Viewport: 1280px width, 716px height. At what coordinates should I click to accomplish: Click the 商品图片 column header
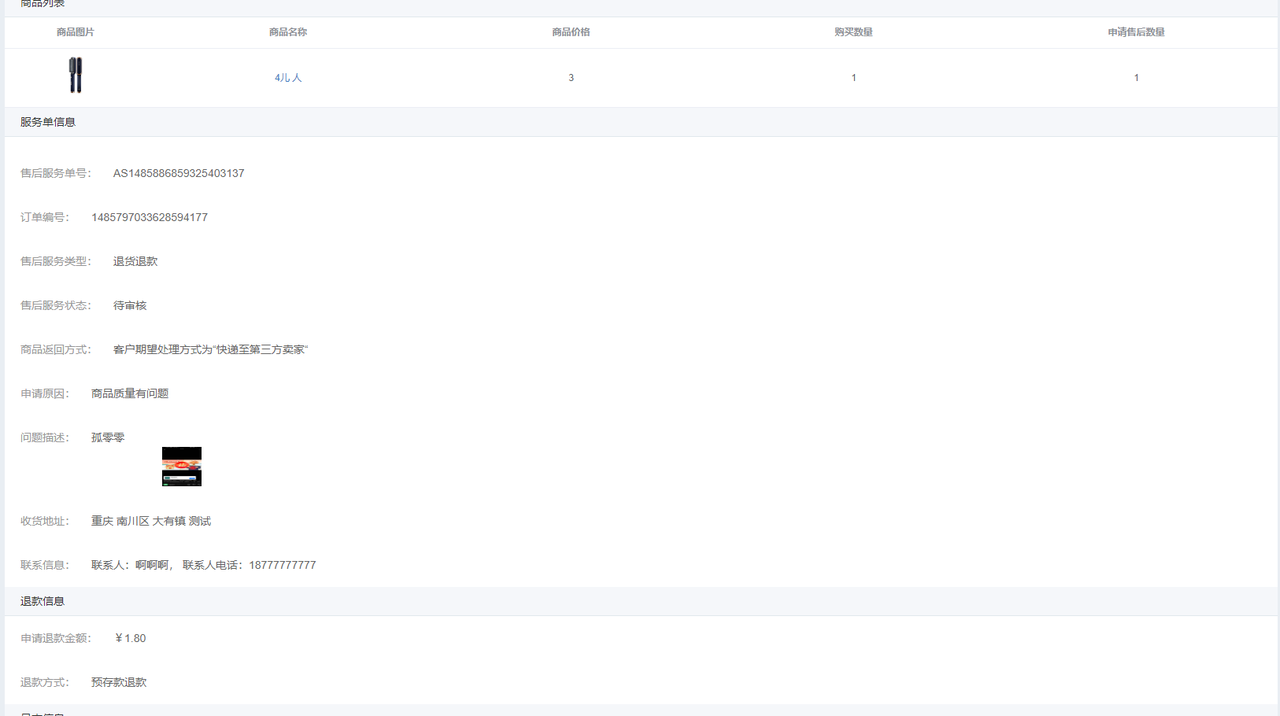pos(75,32)
